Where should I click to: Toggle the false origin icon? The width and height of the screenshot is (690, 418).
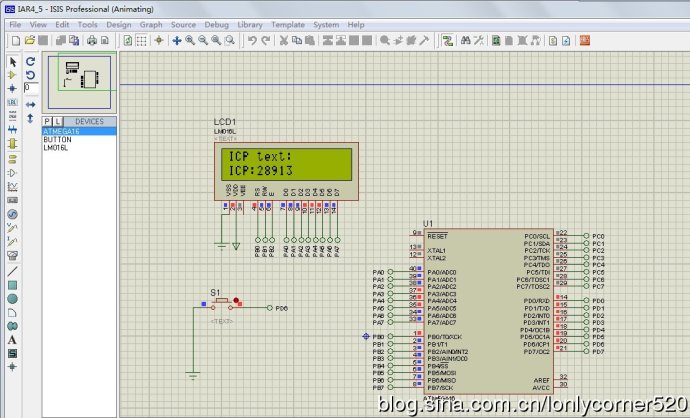pyautogui.click(x=159, y=41)
